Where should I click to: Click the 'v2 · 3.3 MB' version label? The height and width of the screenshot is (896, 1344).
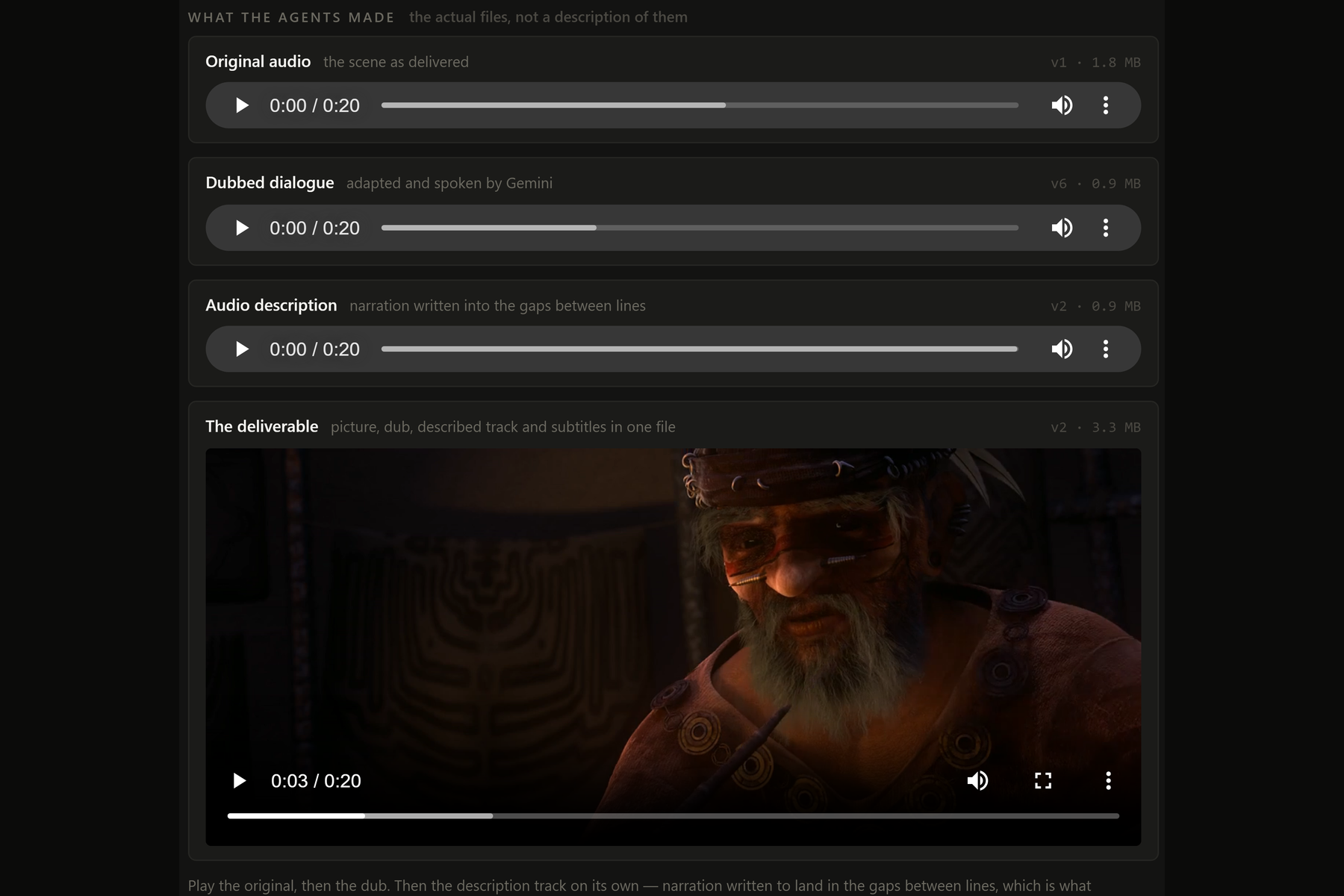pyautogui.click(x=1095, y=428)
